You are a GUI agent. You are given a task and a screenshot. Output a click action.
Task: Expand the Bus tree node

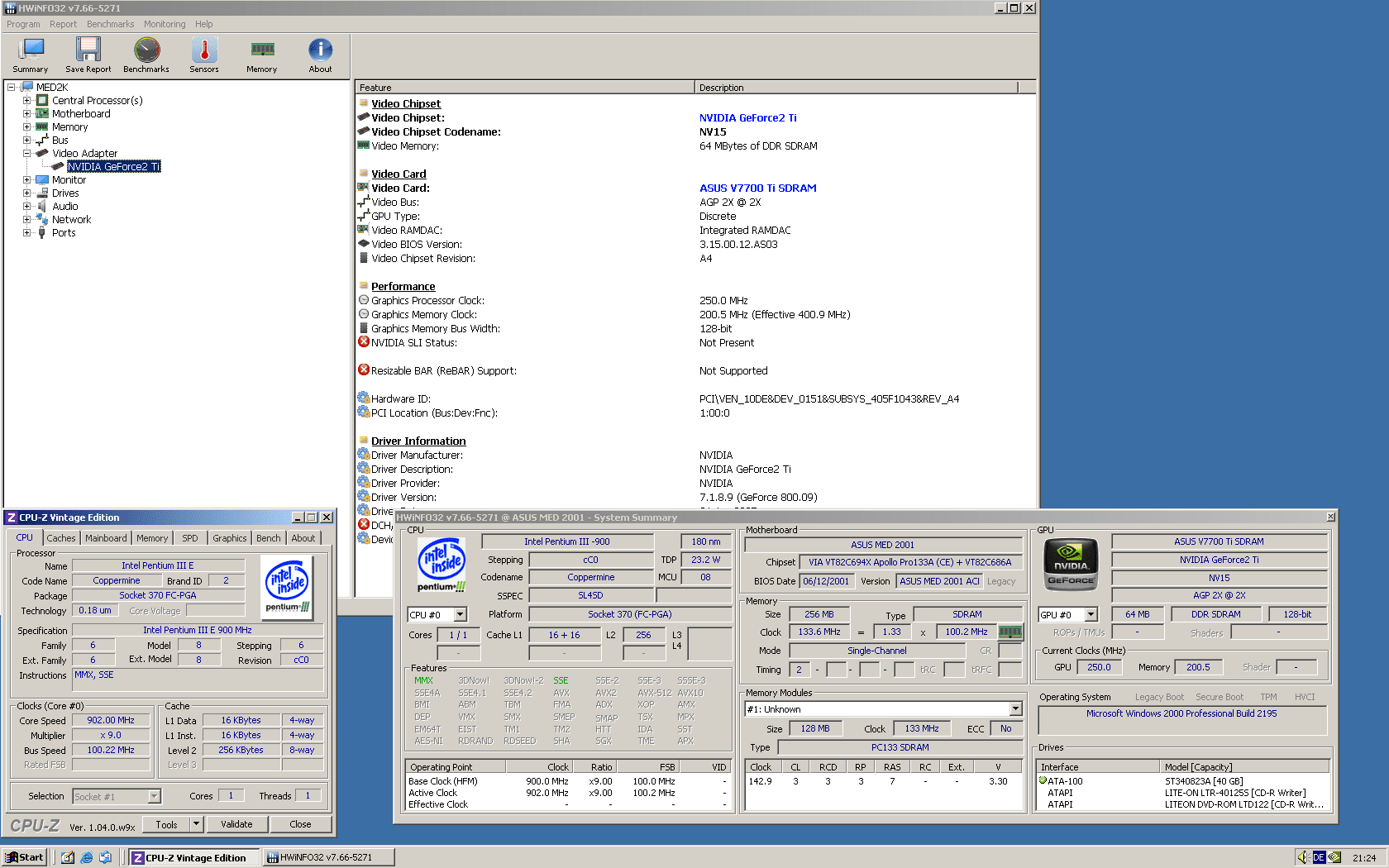point(26,140)
